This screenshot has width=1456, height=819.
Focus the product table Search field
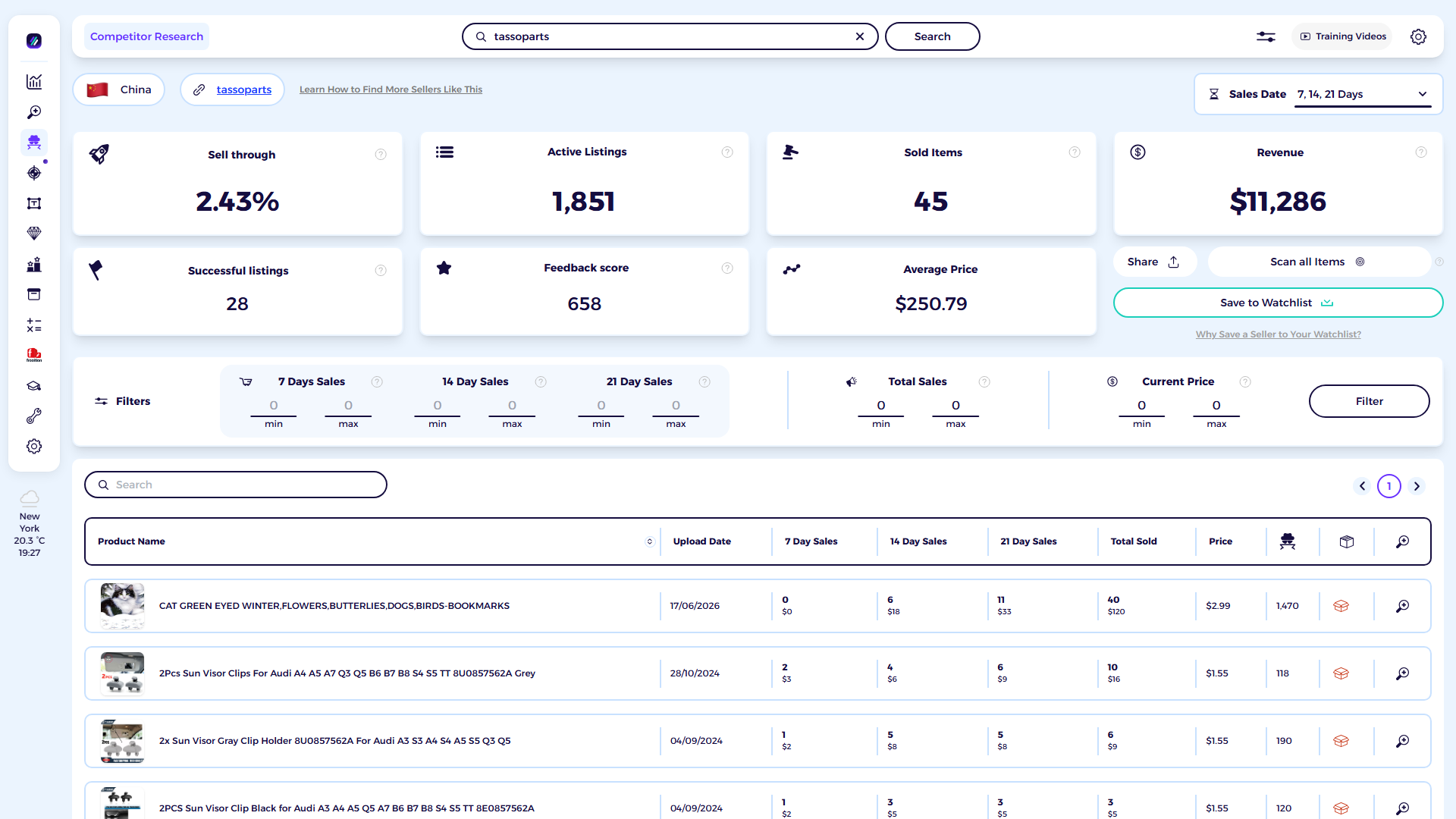click(x=236, y=485)
